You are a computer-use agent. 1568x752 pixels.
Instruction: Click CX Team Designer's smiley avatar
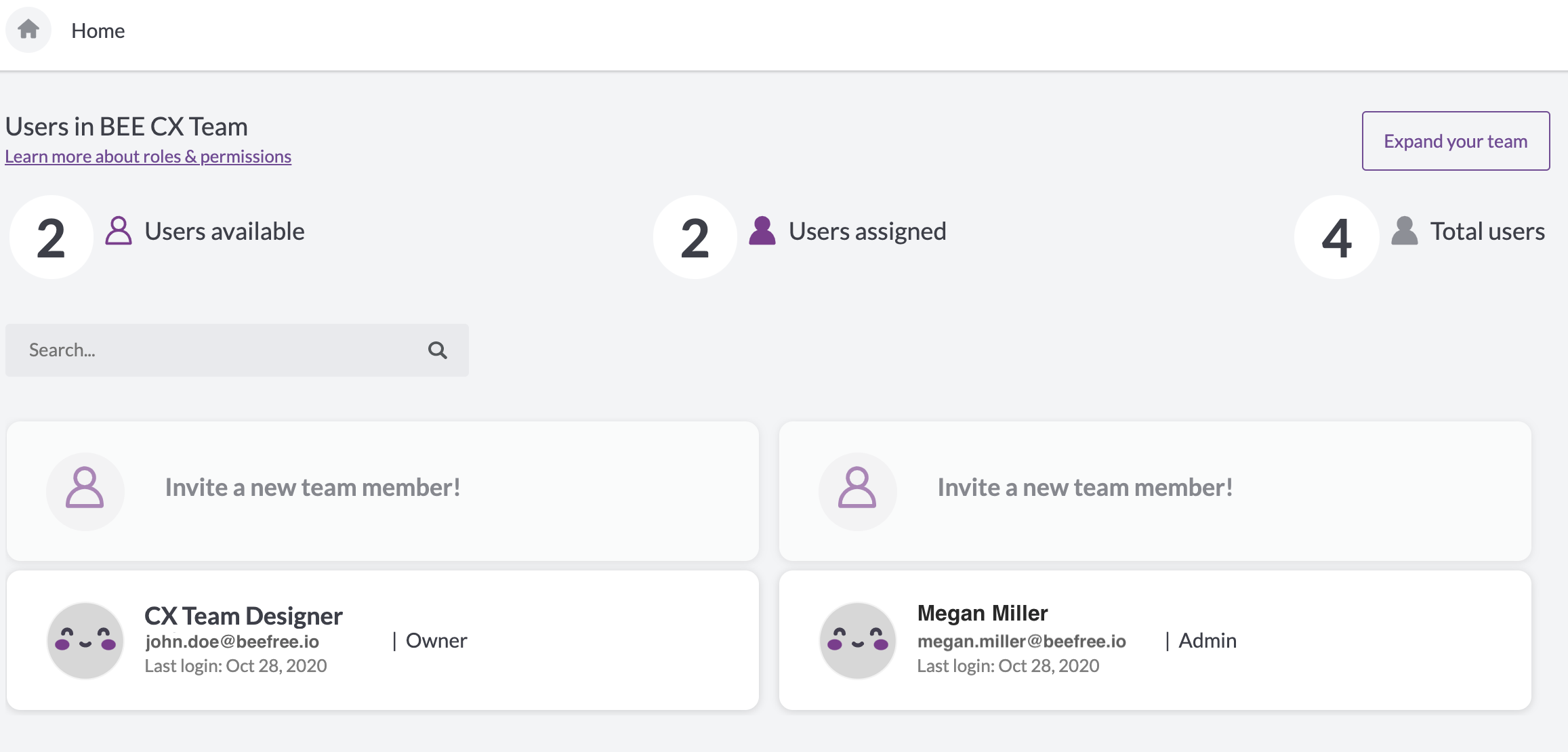tap(85, 640)
